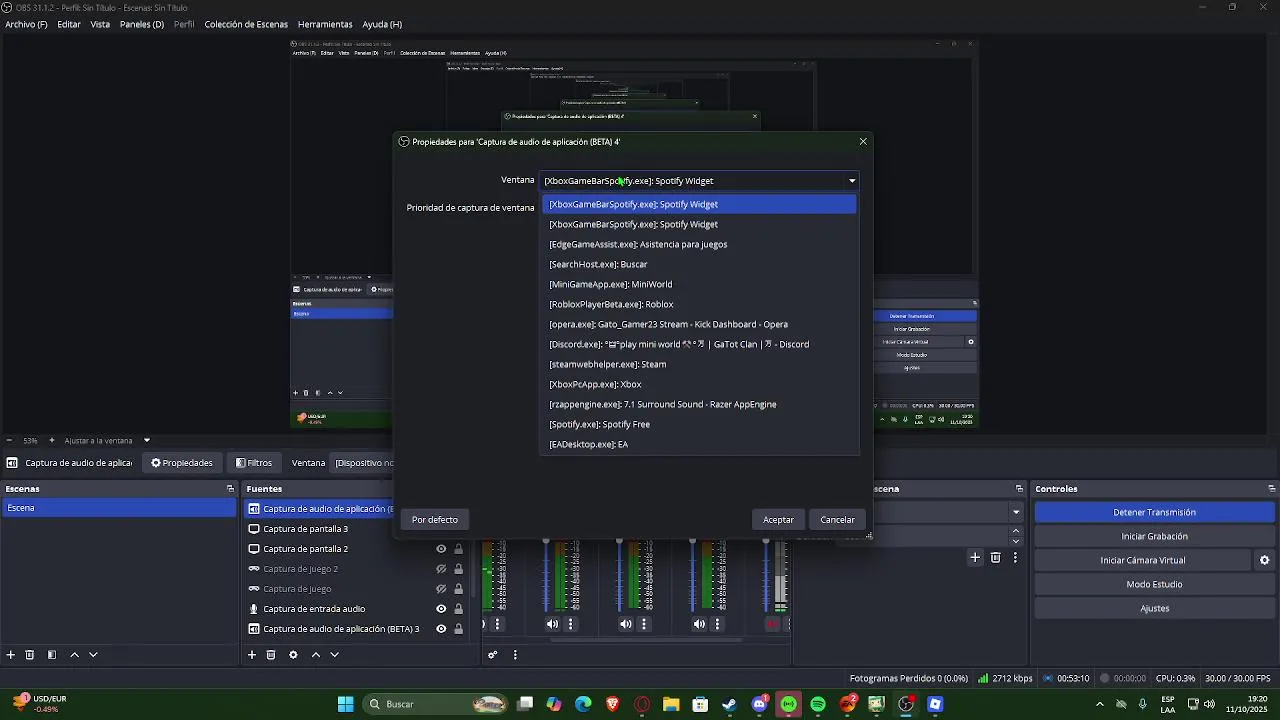Pop out the Escenas dock icon
Viewport: 1280px width, 720px height.
tap(230, 489)
